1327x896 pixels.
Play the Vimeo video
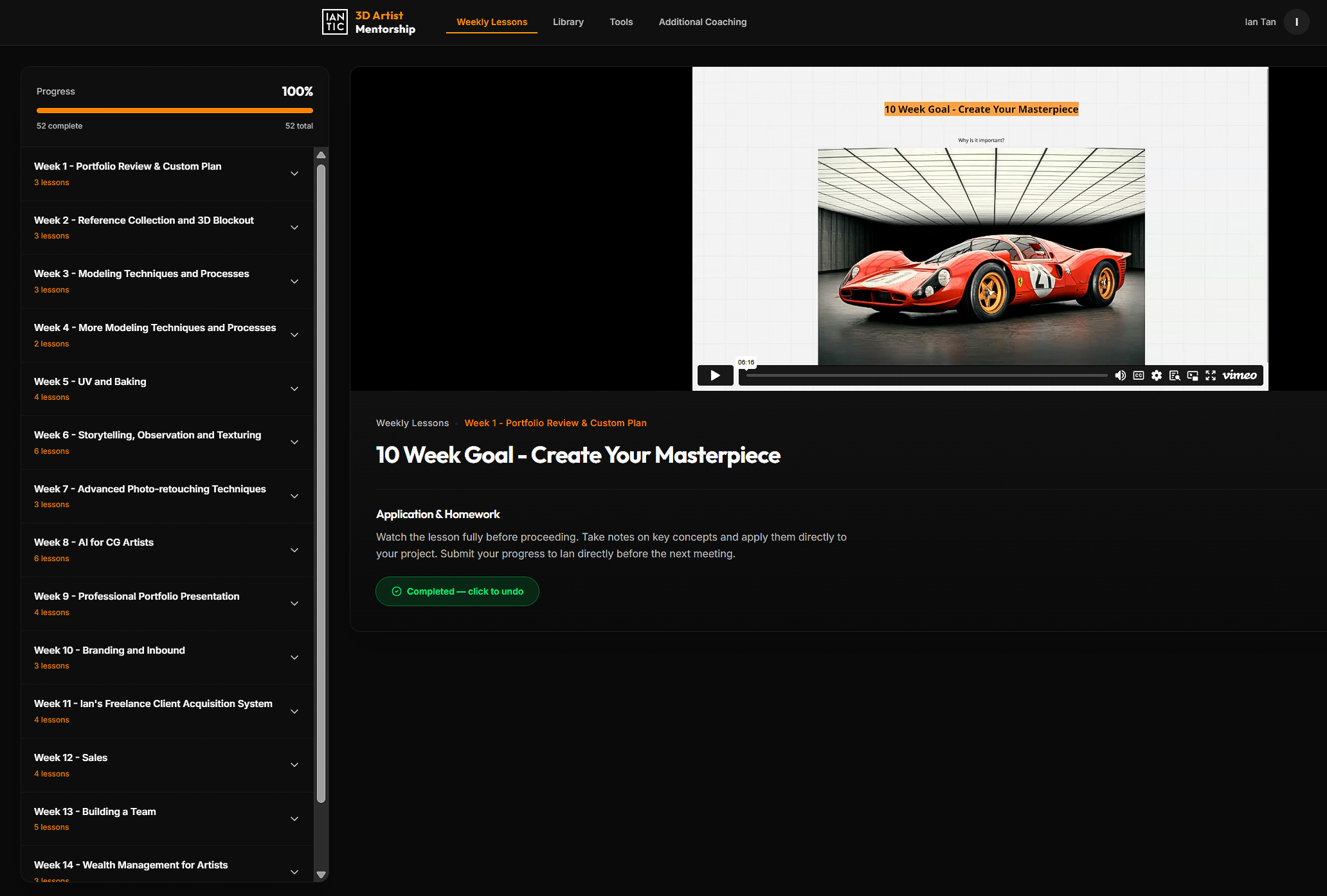715,375
